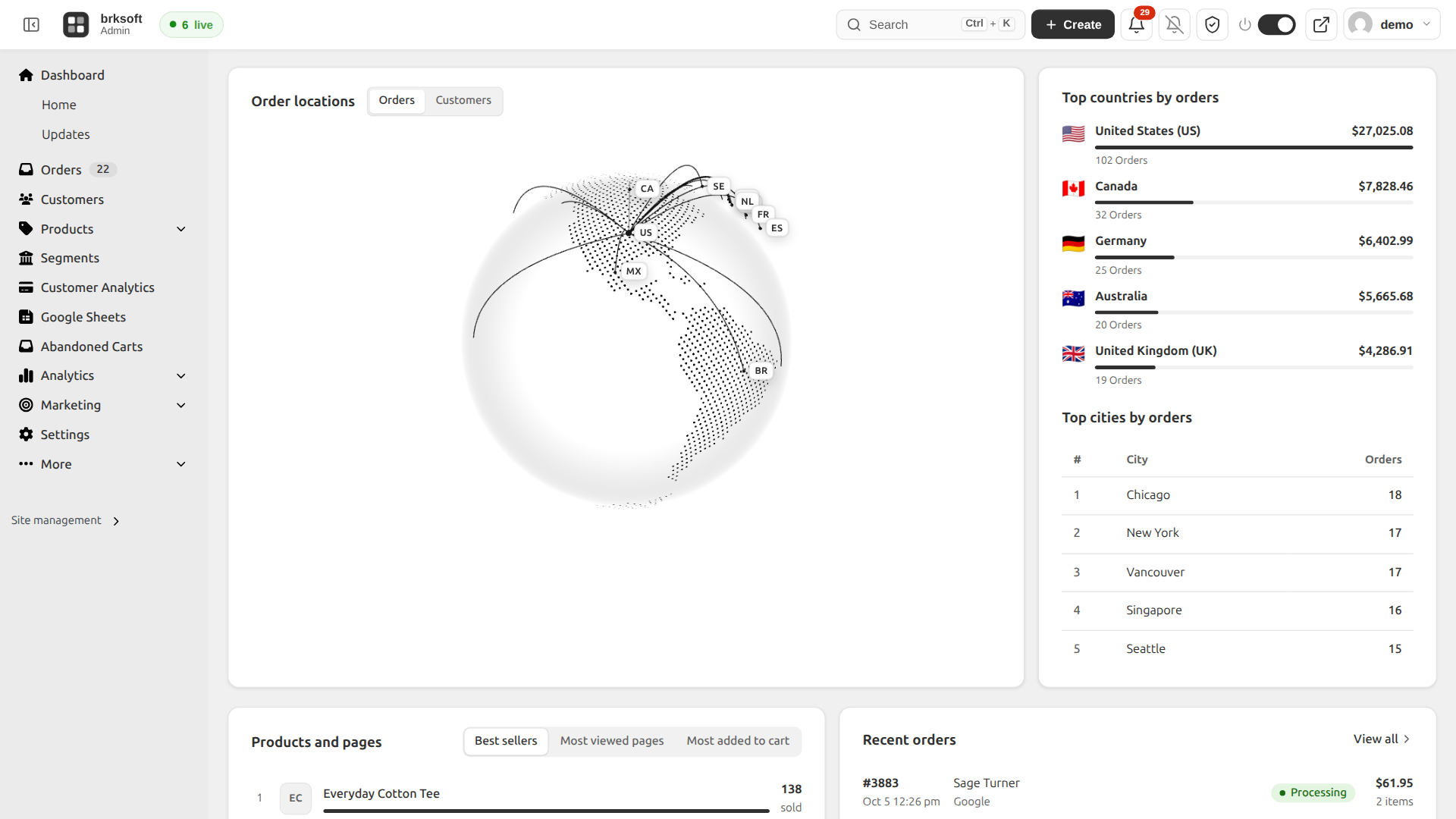This screenshot has width=1456, height=819.
Task: Click the Products tag icon
Action: click(x=26, y=228)
